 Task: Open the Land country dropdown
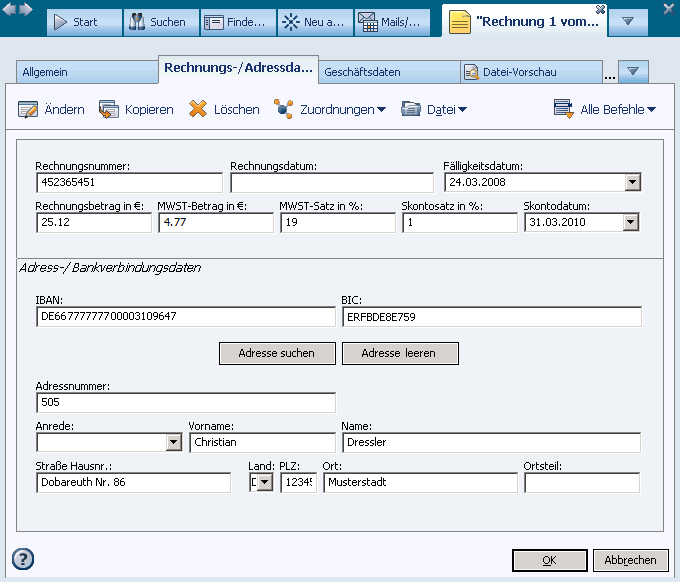(265, 483)
